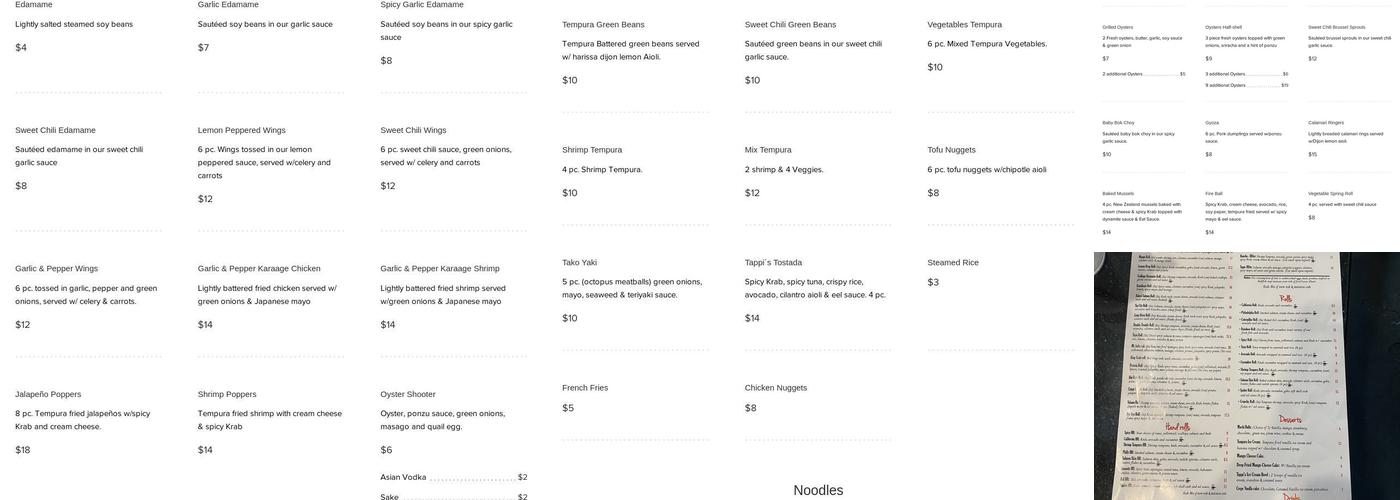The image size is (1400, 500).
Task: Select the Garlic Edamame menu item
Action: pyautogui.click(x=227, y=5)
